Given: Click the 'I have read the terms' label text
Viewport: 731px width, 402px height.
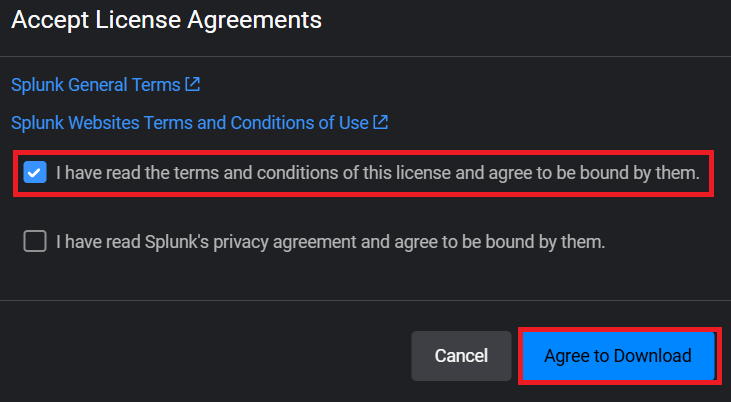Looking at the screenshot, I should click(377, 173).
